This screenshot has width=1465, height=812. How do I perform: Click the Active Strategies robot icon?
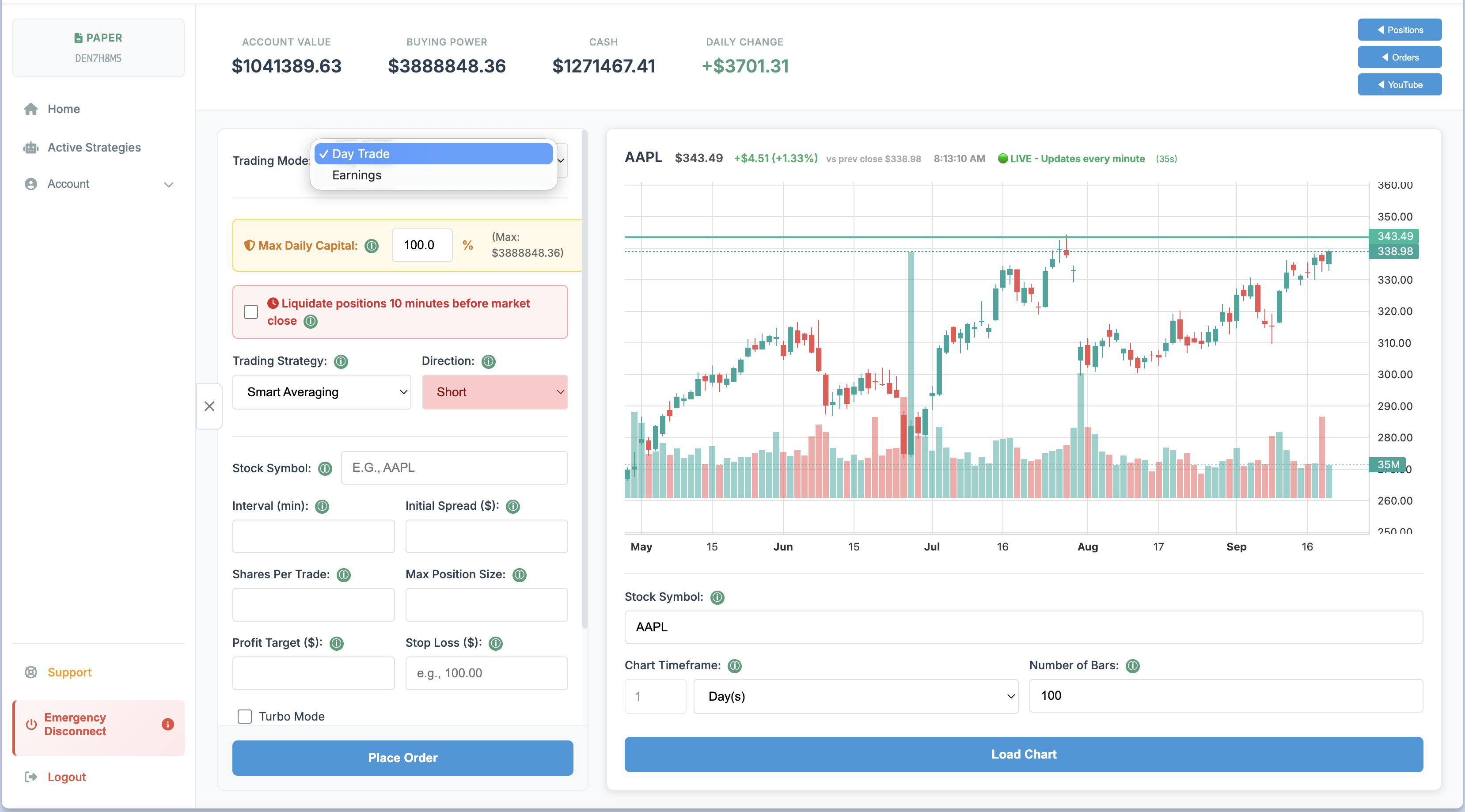pos(31,147)
